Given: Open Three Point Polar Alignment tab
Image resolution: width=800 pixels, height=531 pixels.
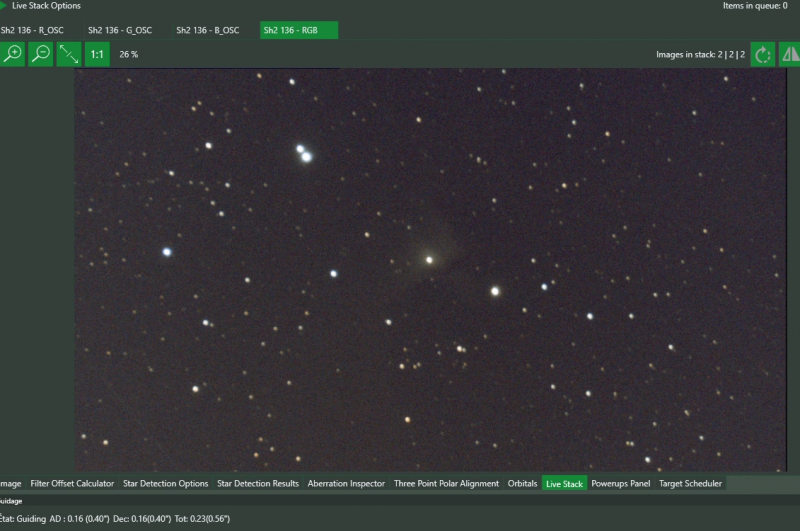Looking at the screenshot, I should pos(446,484).
